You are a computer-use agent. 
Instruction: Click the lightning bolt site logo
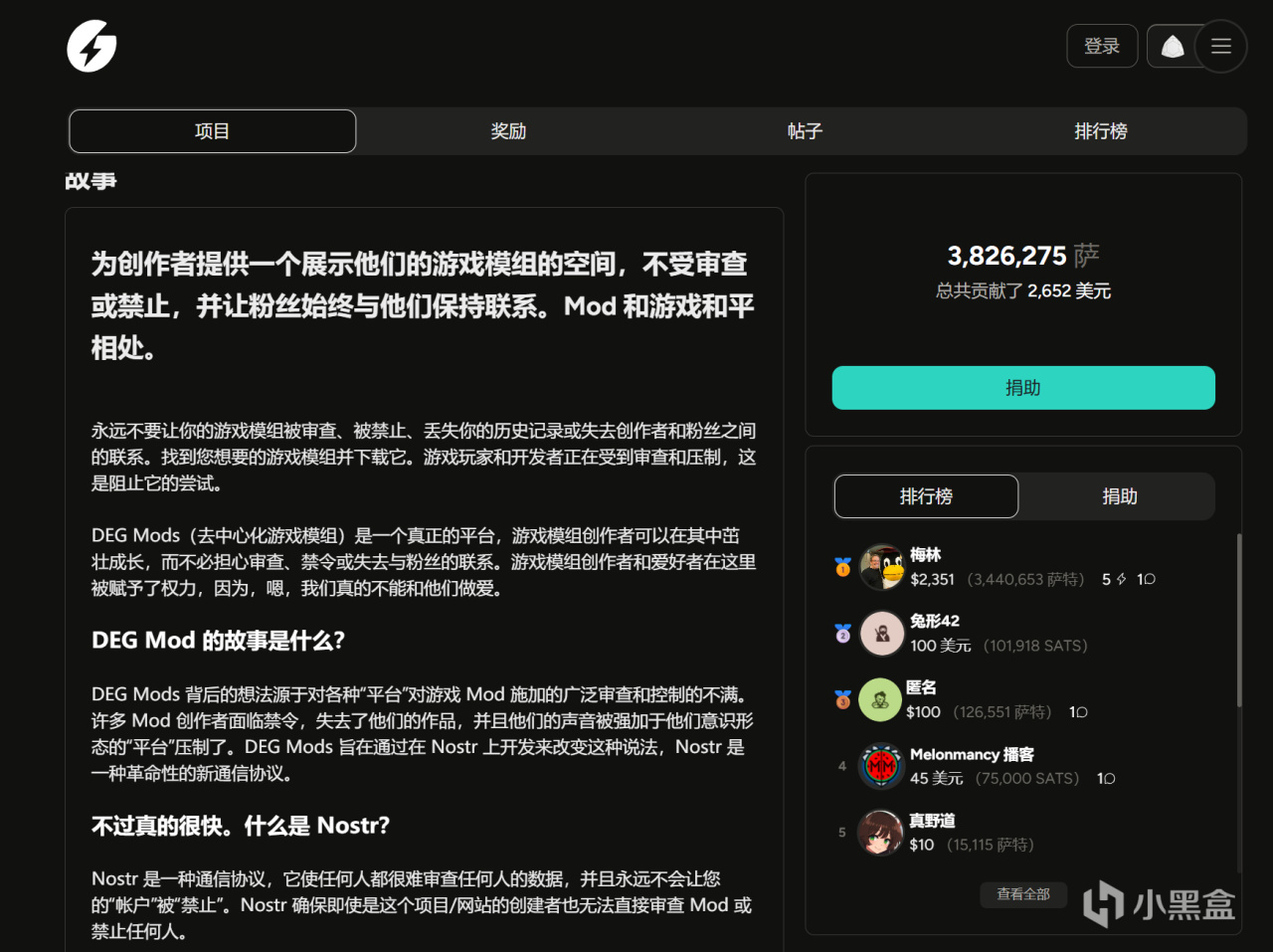tap(91, 47)
